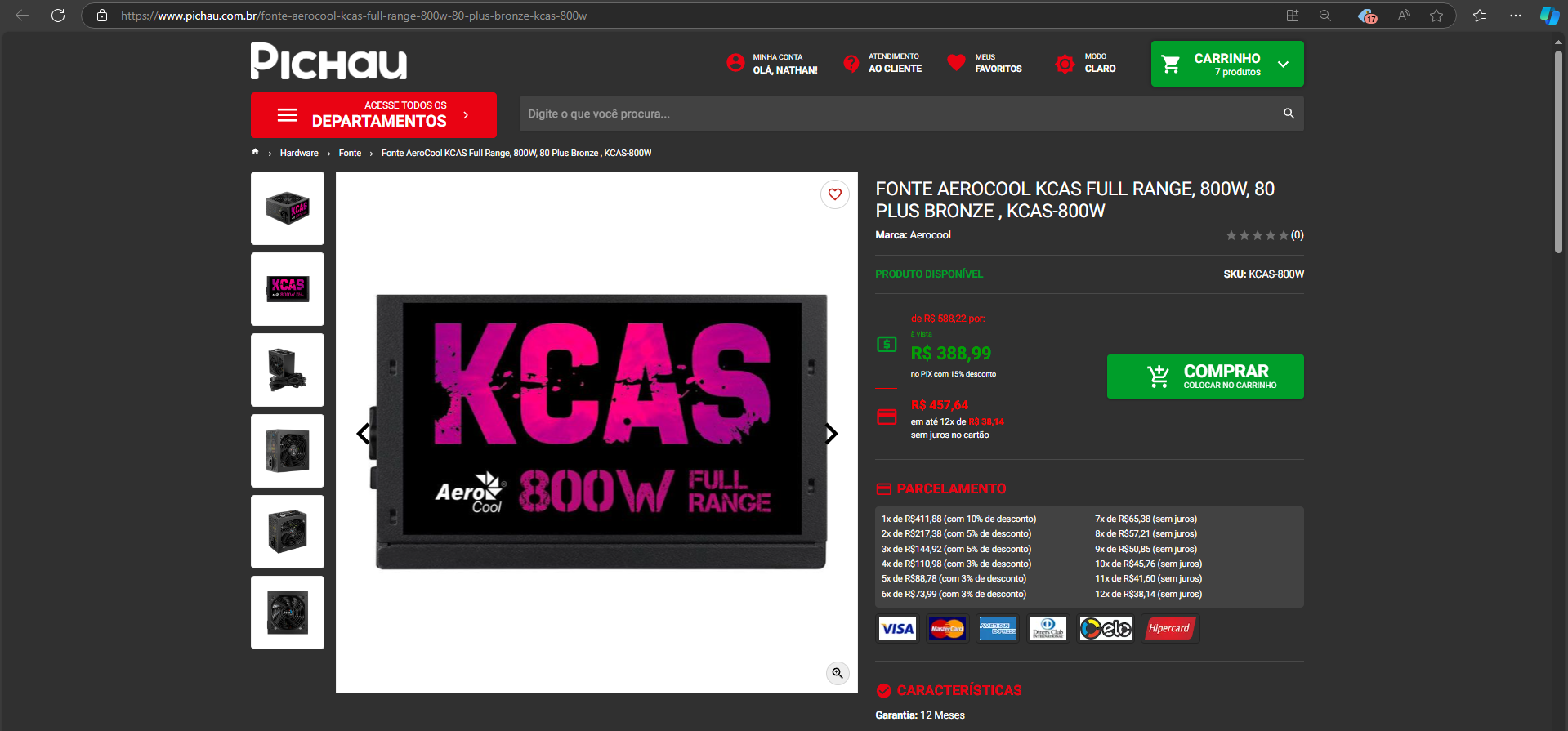Select sixth thumbnail top fan view

pyautogui.click(x=288, y=613)
